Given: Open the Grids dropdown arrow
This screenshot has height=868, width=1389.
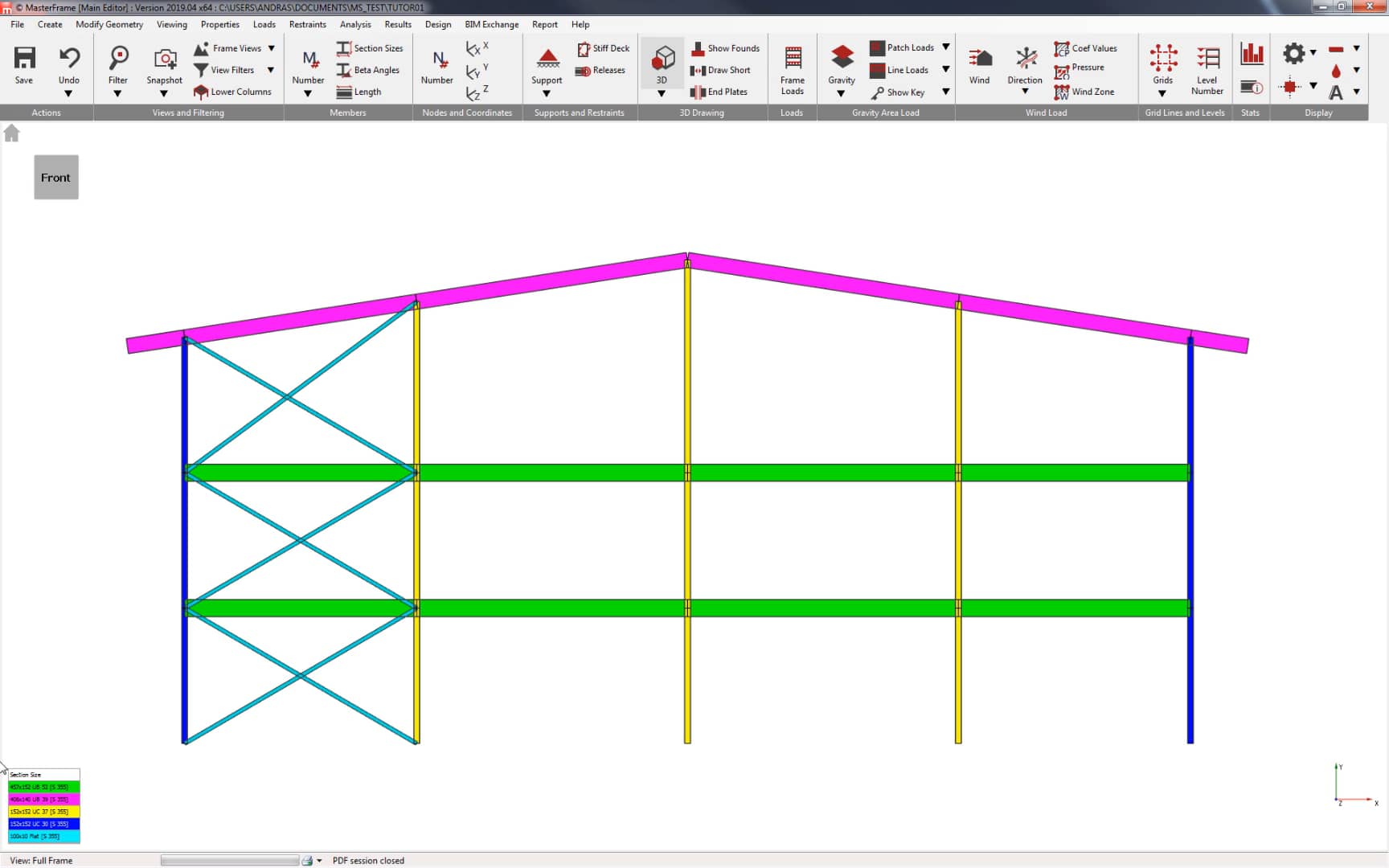Looking at the screenshot, I should tap(1162, 93).
